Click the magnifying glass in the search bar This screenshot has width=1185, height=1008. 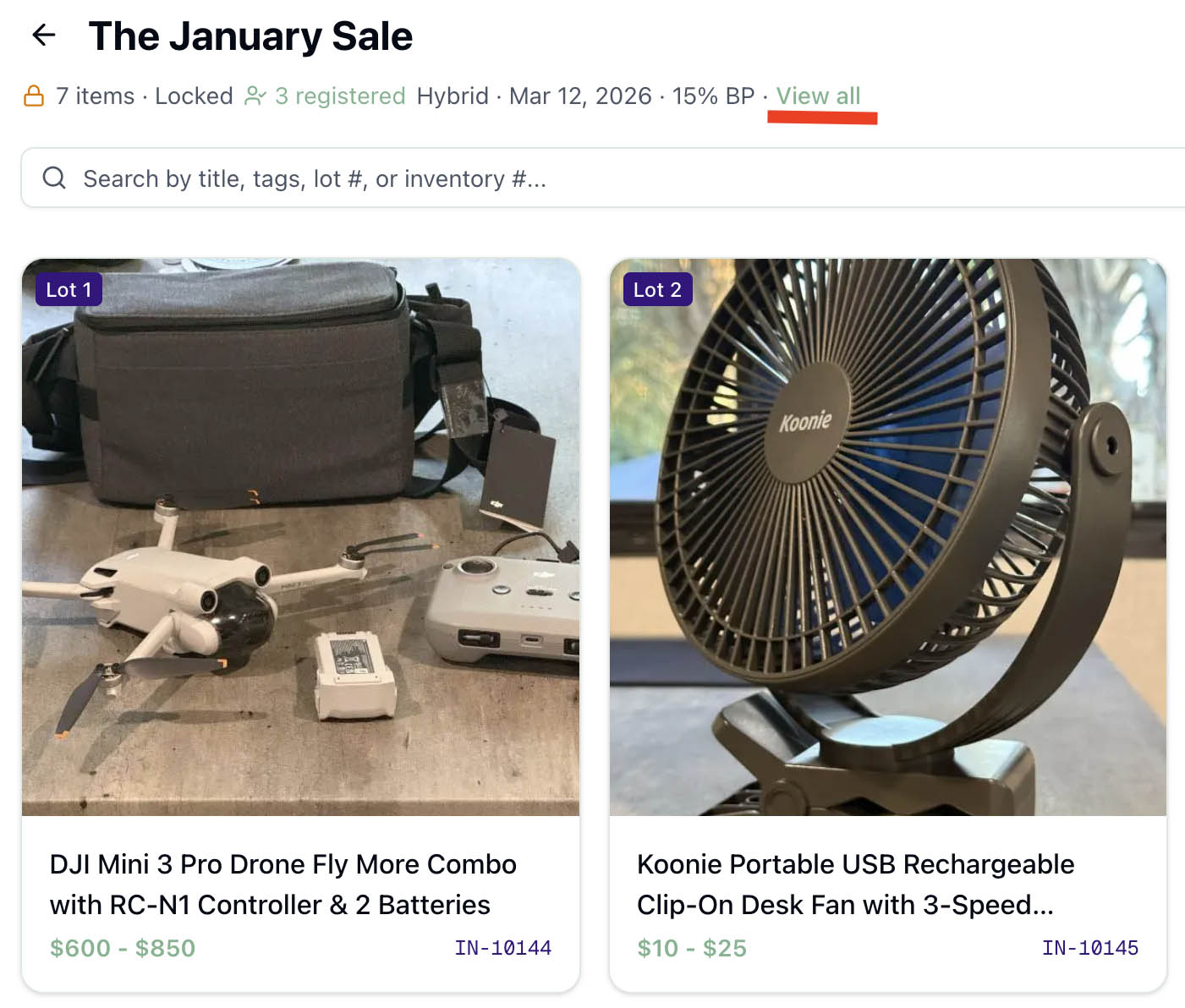click(x=53, y=178)
